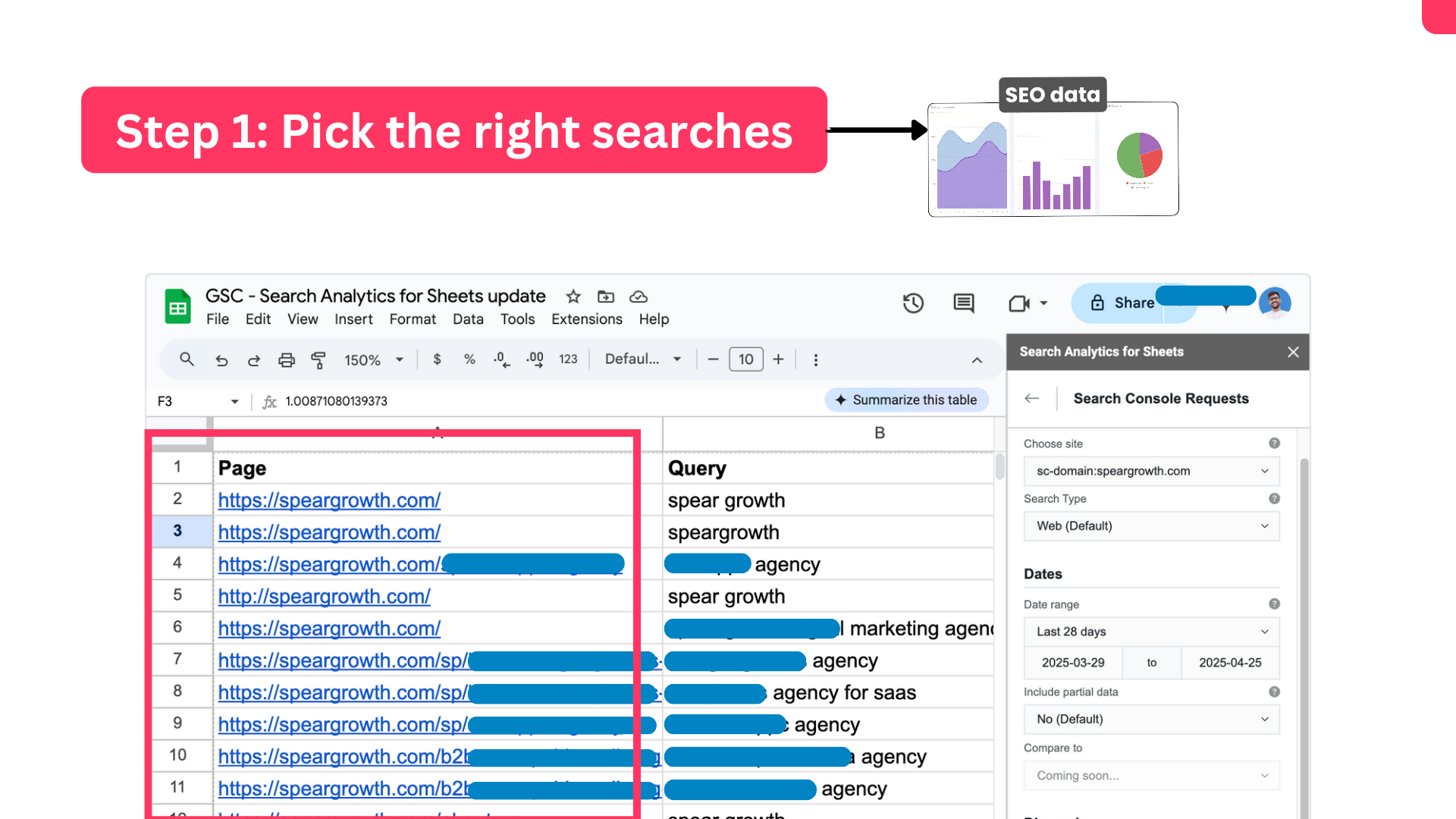
Task: Search the menus with magnifier icon
Action: click(187, 359)
